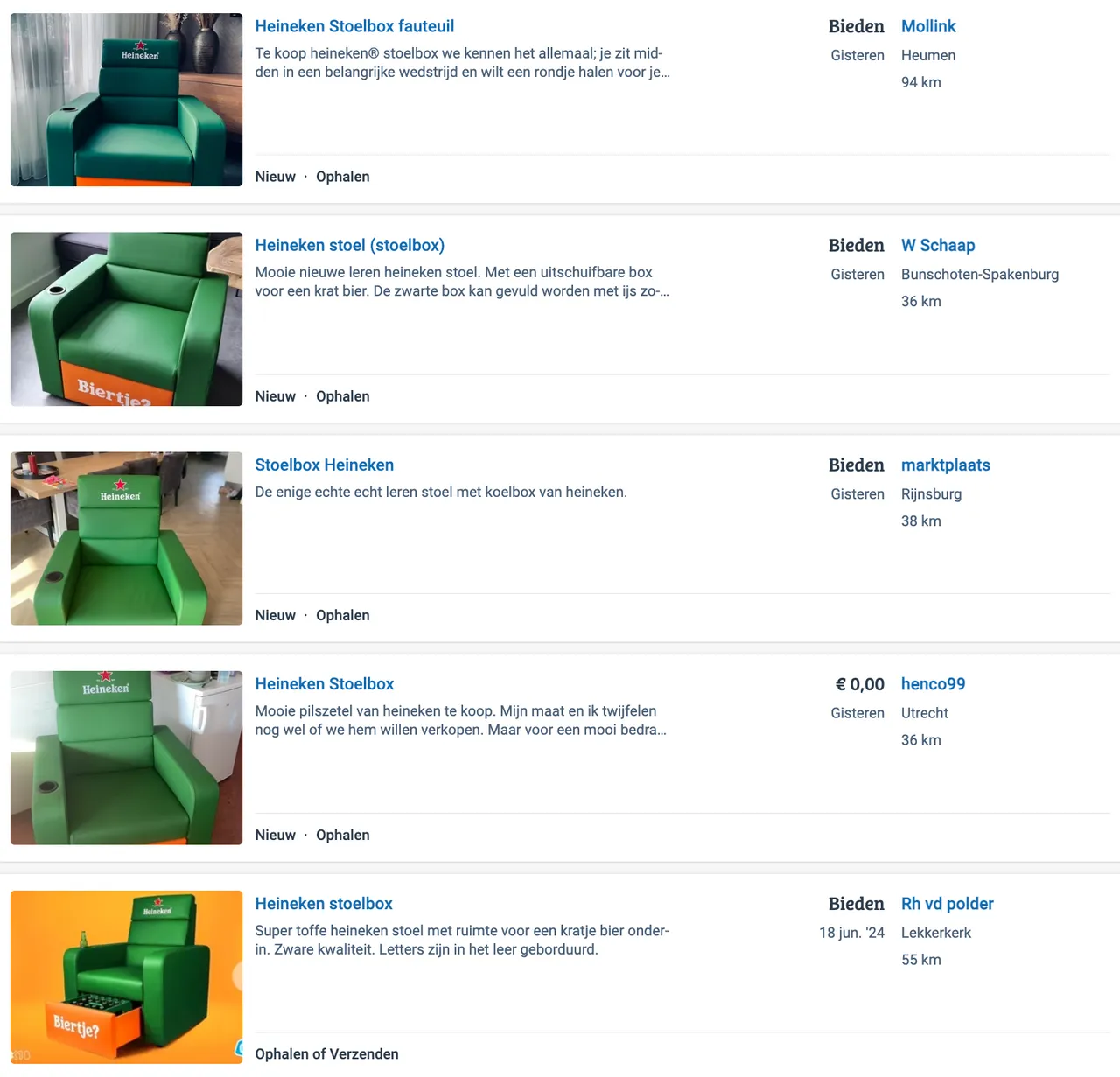Click the 'Mooie pilszetel van heineken' description
The image size is (1120, 1077).
pos(461,721)
